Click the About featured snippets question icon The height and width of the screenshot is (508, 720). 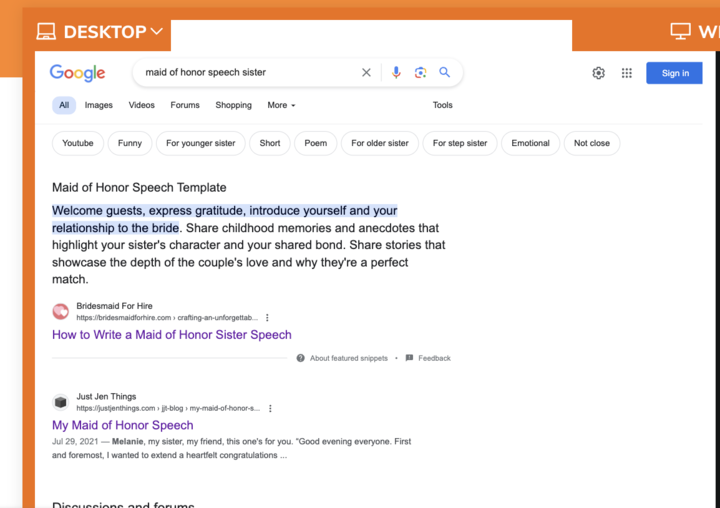coord(300,358)
